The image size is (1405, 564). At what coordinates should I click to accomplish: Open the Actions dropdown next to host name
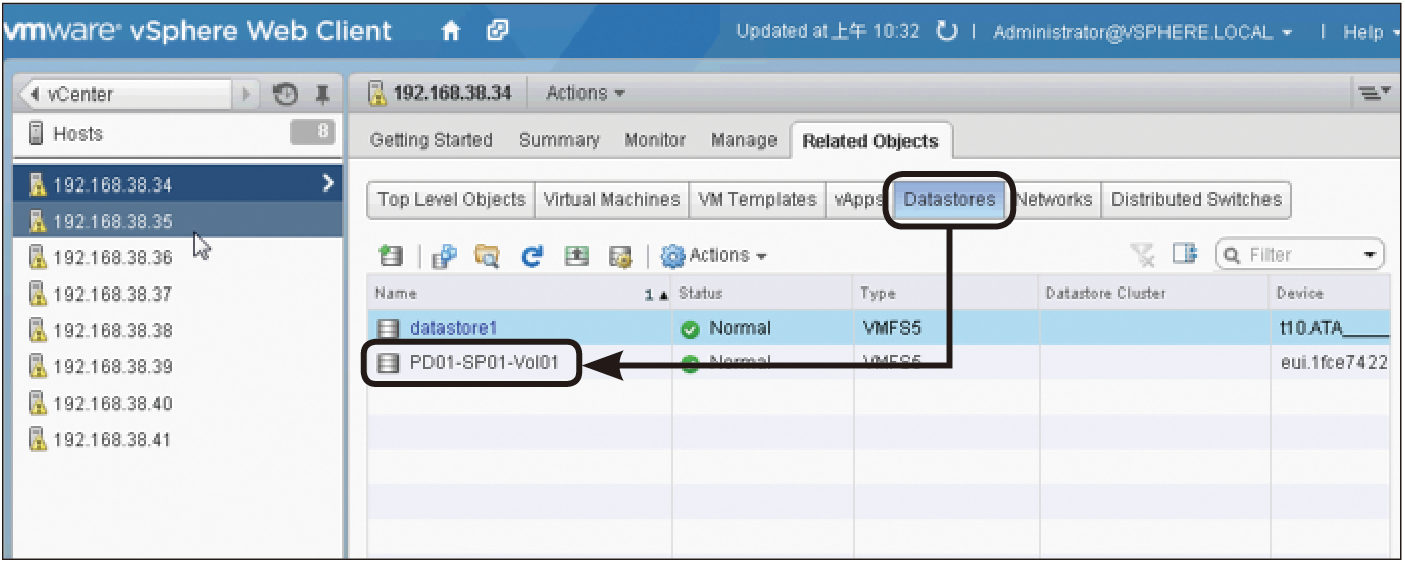[585, 93]
